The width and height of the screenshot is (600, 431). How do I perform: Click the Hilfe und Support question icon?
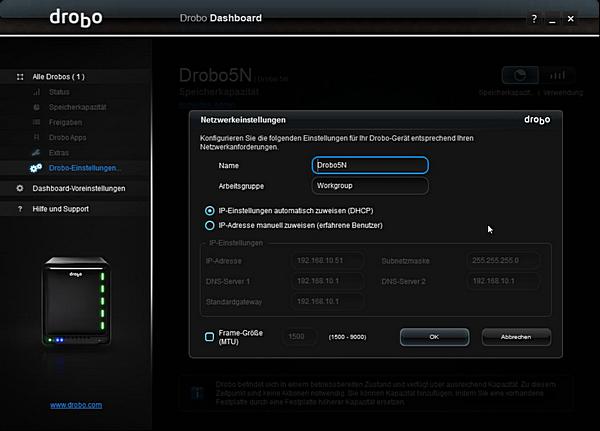point(20,209)
